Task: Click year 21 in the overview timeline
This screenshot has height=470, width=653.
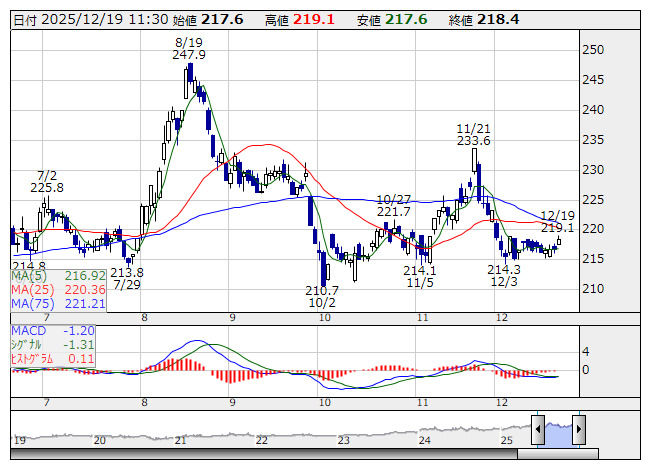Action: 180,439
